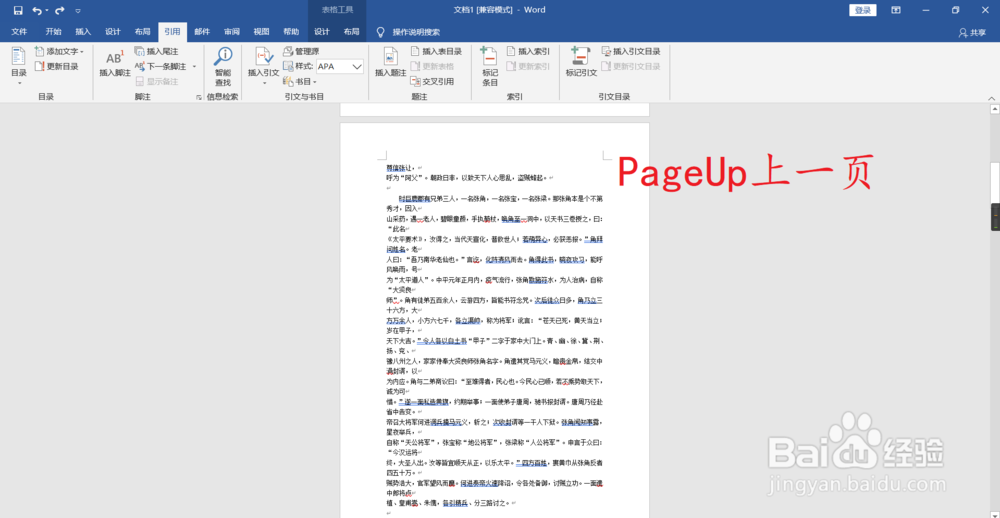Click the Share (共享) button
Screen dimensions: 1000x518
(973, 33)
